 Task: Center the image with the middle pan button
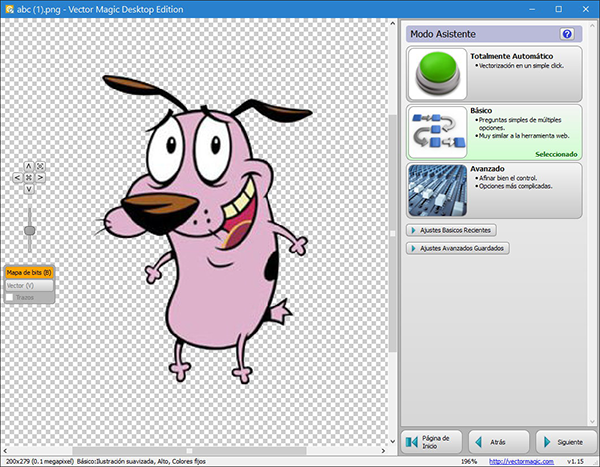[x=29, y=178]
